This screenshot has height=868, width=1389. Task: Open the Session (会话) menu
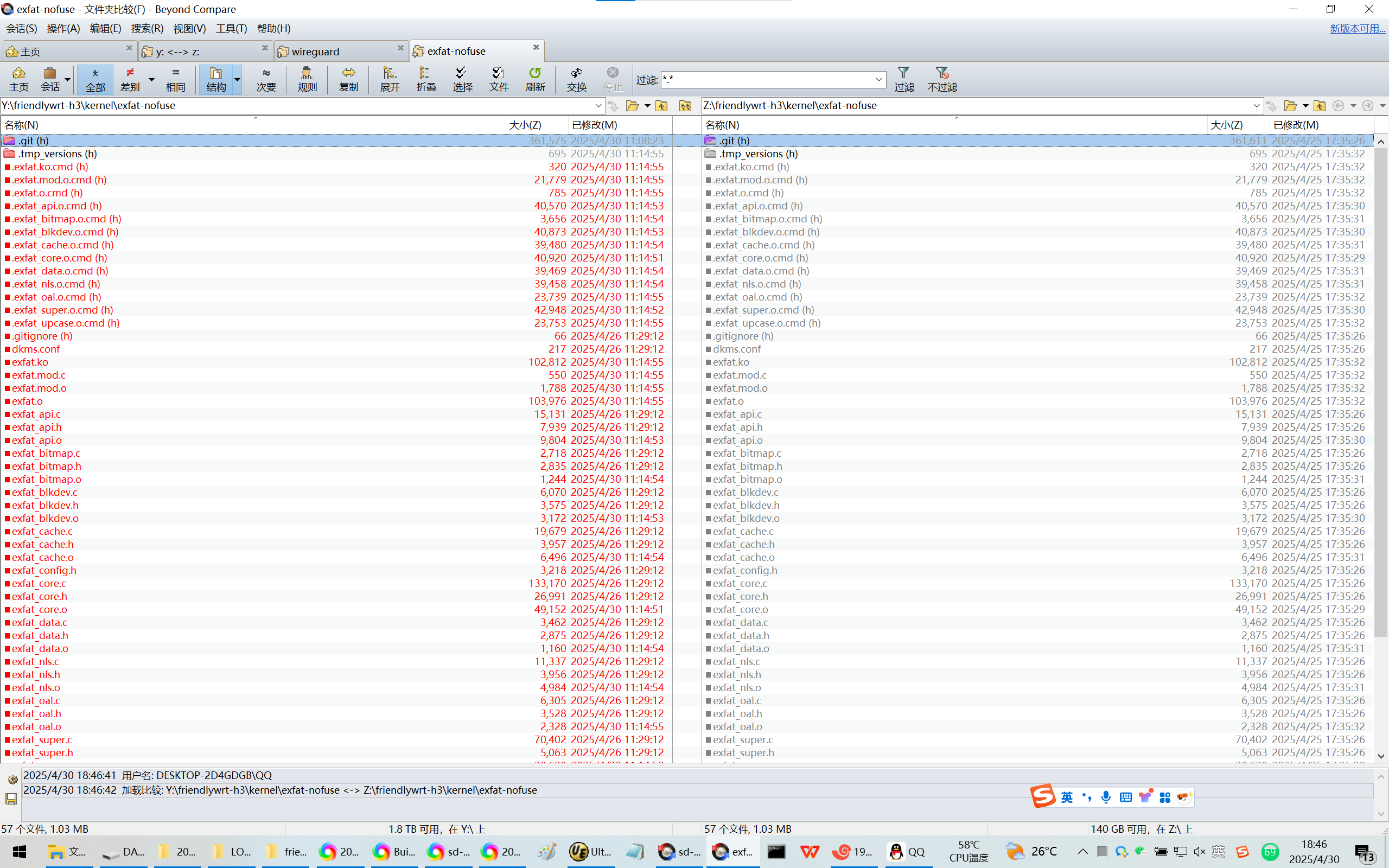coord(21,28)
